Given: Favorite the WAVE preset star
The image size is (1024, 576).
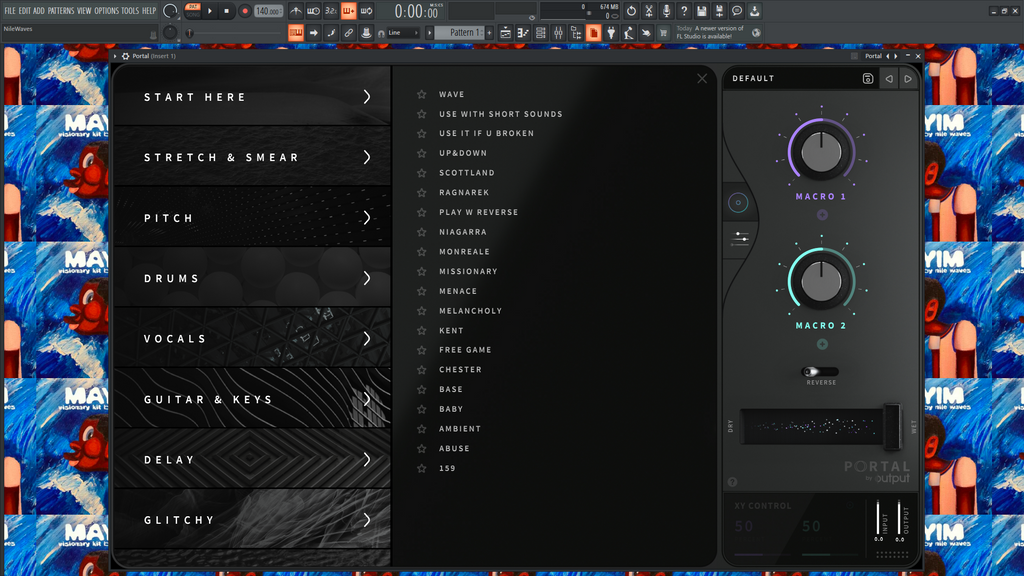Looking at the screenshot, I should tap(422, 95).
